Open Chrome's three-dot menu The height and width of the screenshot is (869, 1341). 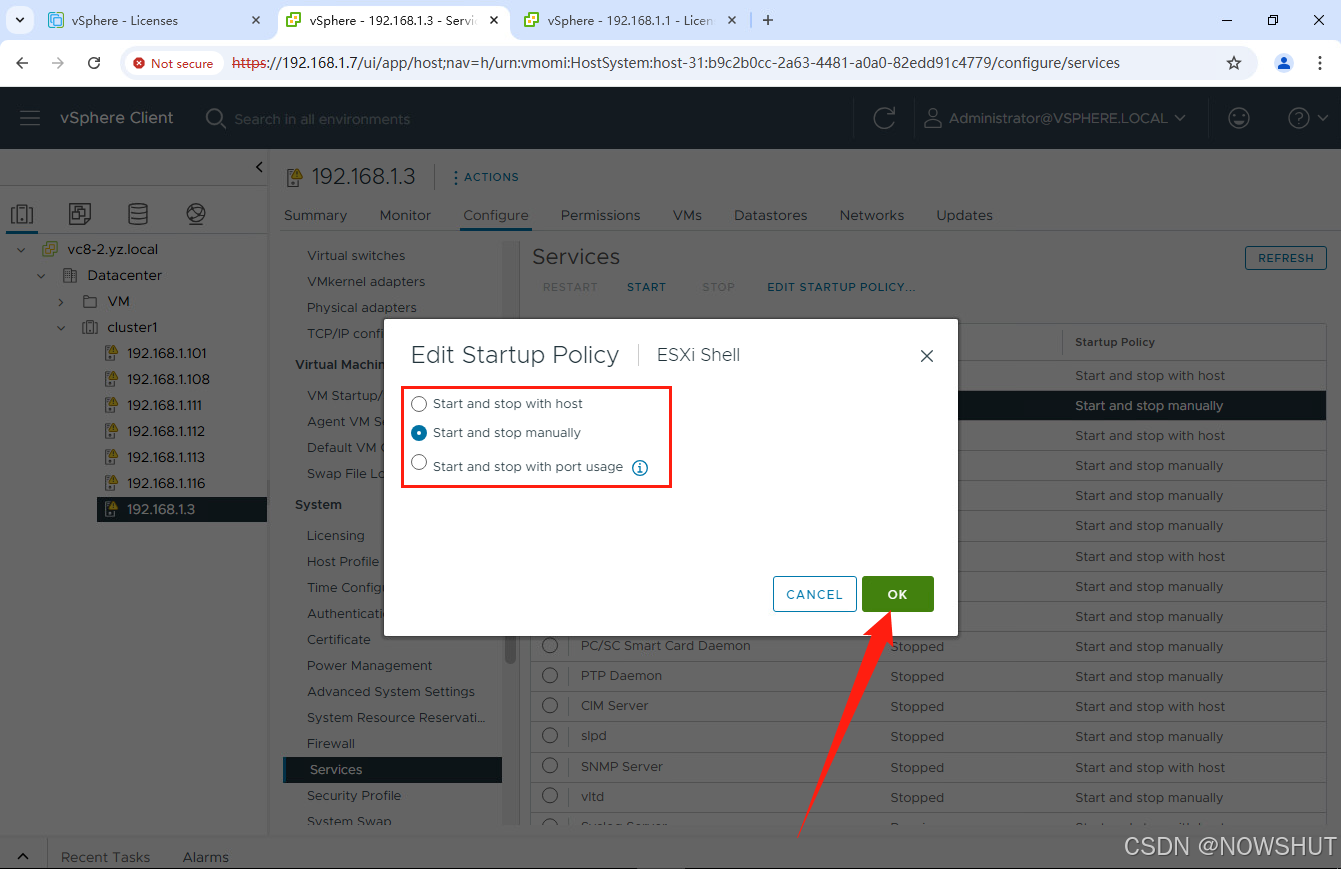coord(1321,63)
